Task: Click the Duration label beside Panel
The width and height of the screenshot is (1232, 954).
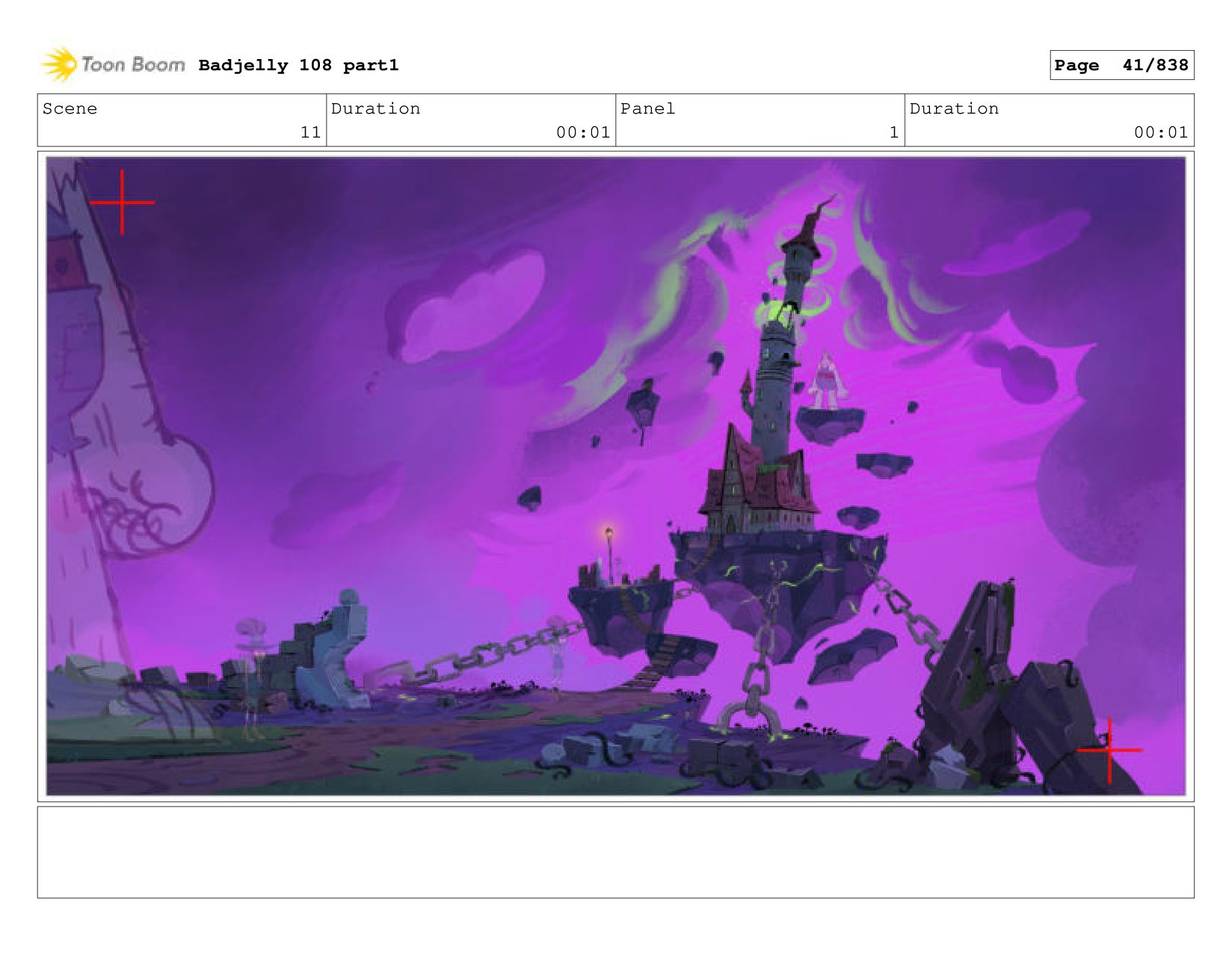Action: [x=954, y=108]
